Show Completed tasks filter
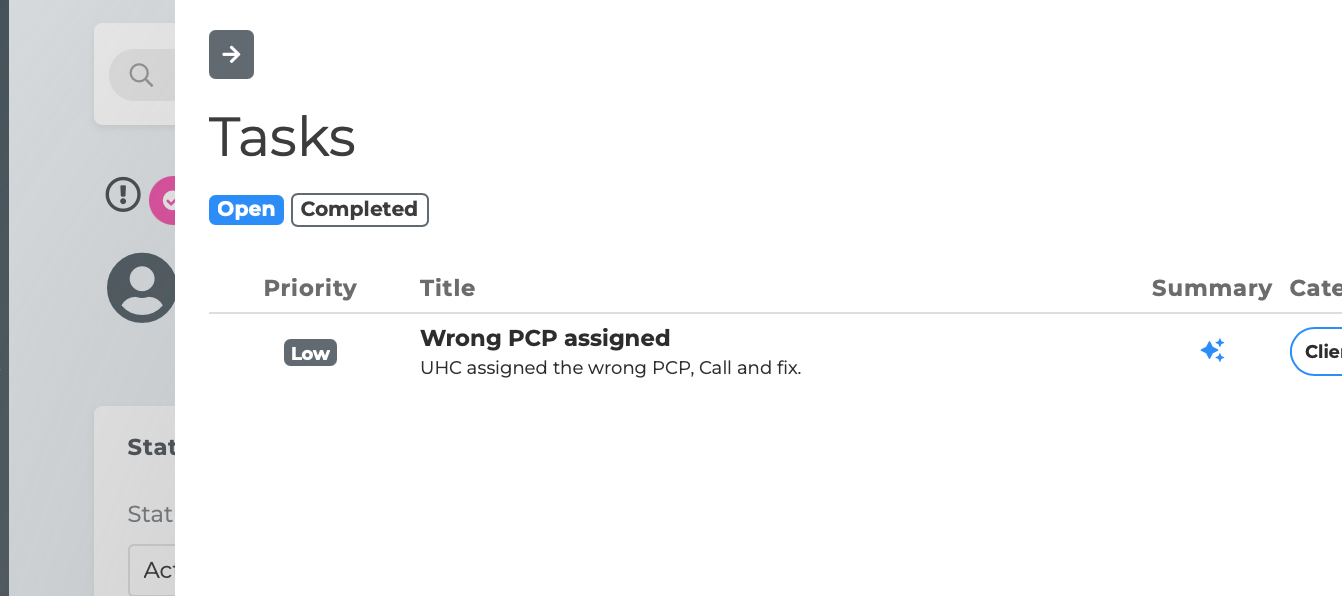The height and width of the screenshot is (596, 1342). [359, 209]
